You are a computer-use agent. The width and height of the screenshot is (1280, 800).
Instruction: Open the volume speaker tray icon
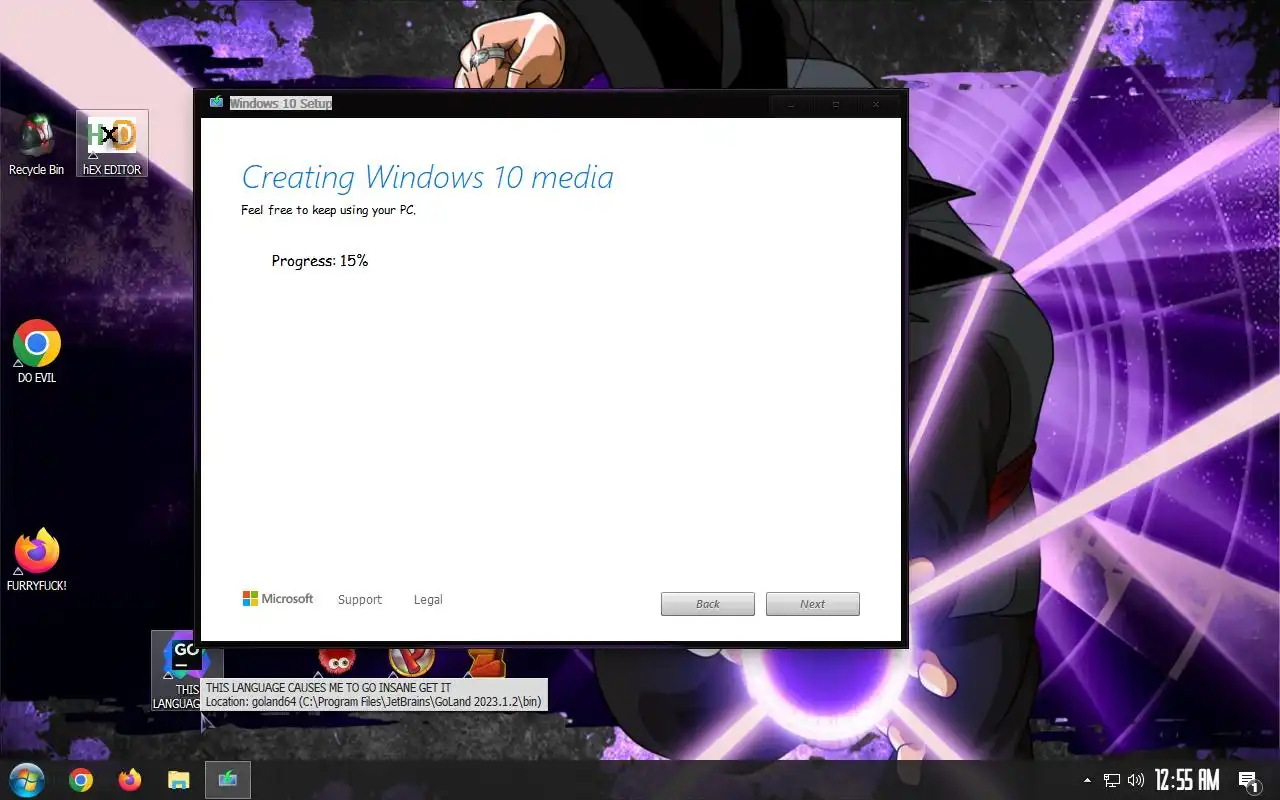click(1136, 780)
